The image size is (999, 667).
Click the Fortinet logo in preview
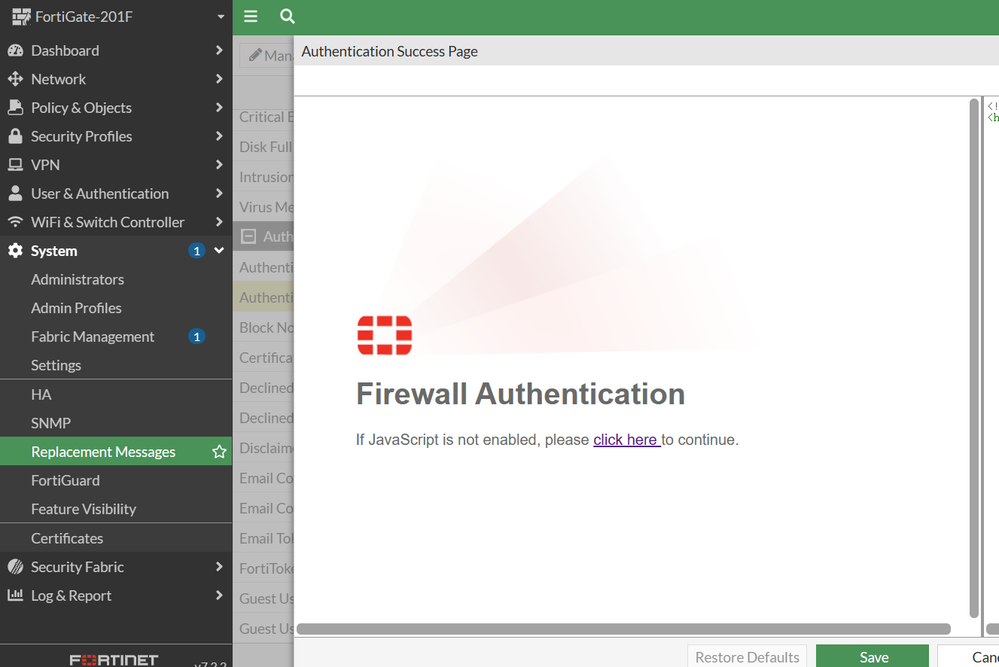[x=385, y=335]
